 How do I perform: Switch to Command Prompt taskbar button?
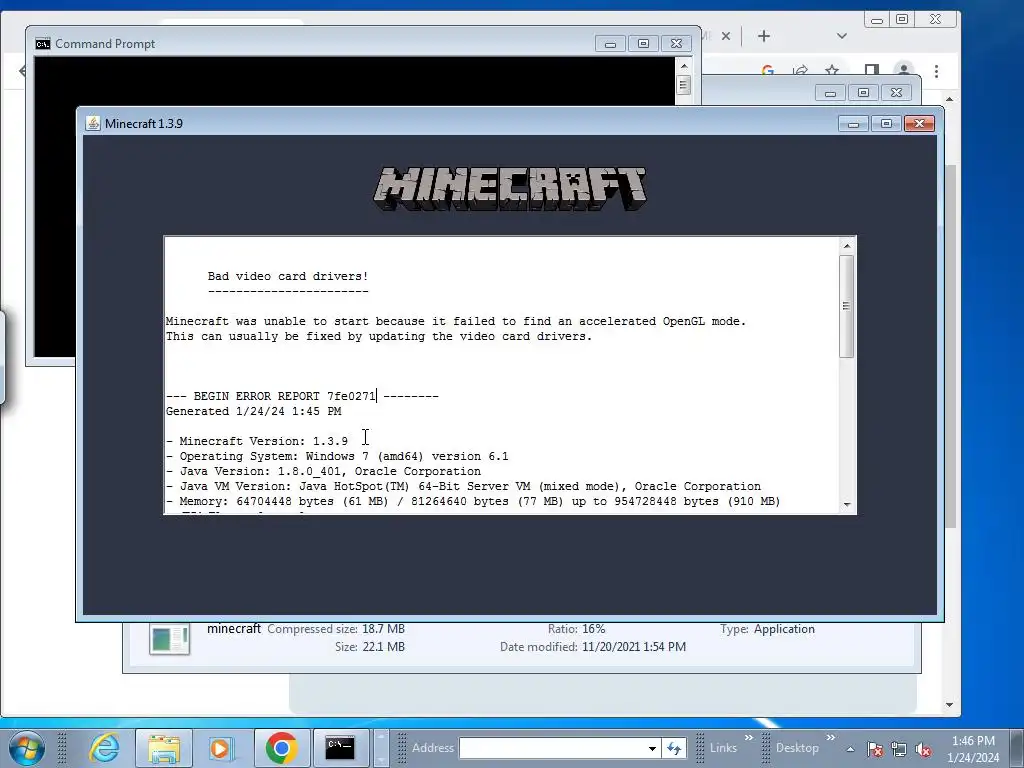tap(340, 748)
